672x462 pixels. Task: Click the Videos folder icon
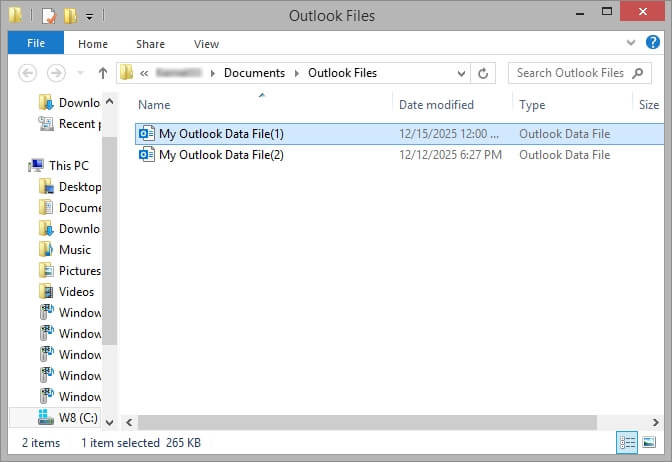[x=46, y=291]
